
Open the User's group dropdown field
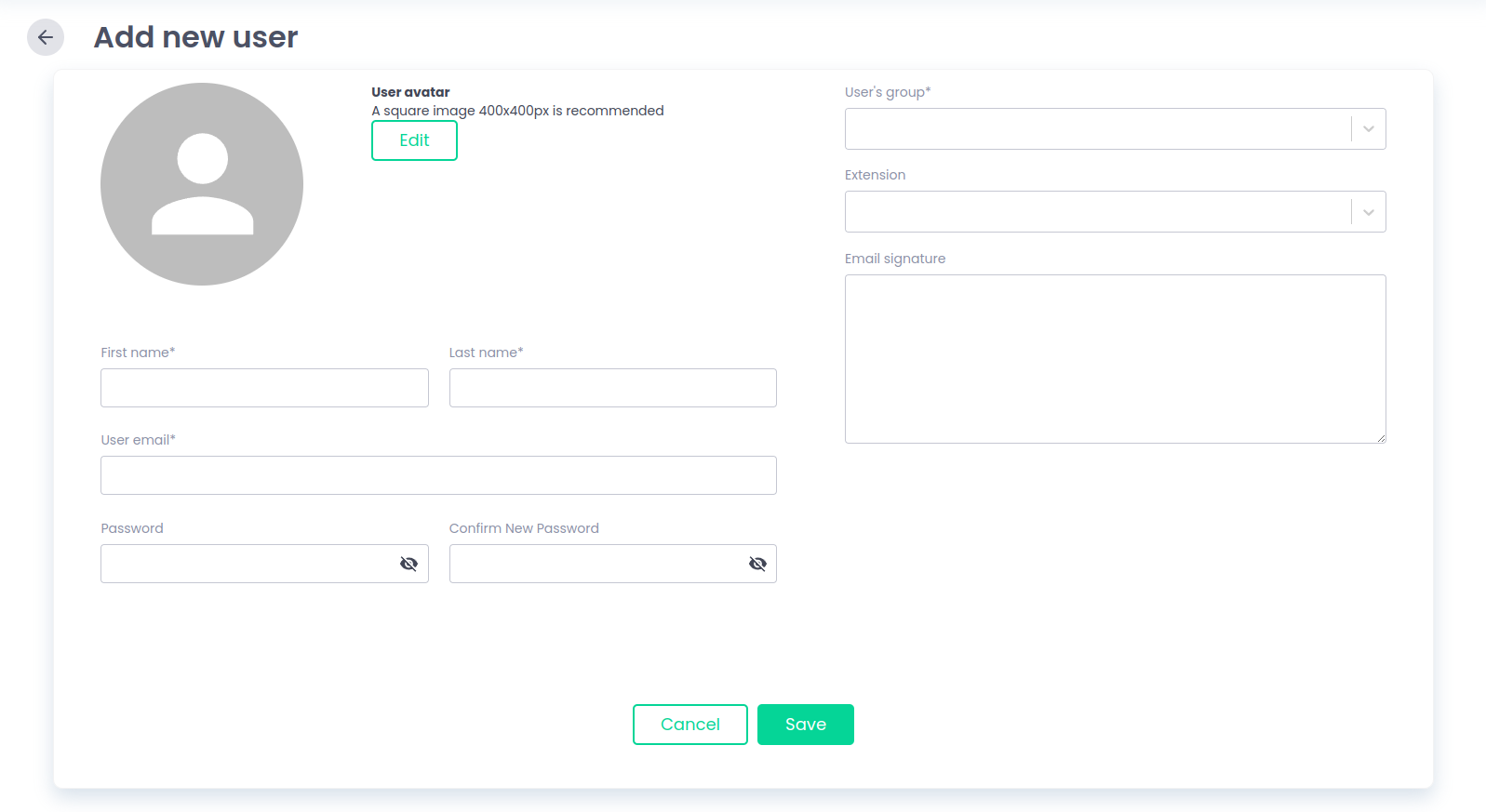click(x=1096, y=129)
